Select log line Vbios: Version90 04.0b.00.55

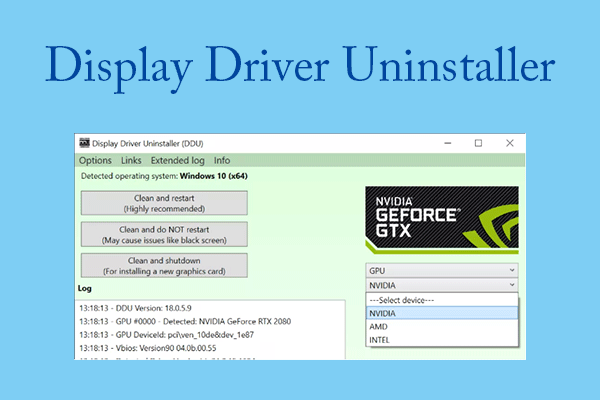click(x=148, y=348)
